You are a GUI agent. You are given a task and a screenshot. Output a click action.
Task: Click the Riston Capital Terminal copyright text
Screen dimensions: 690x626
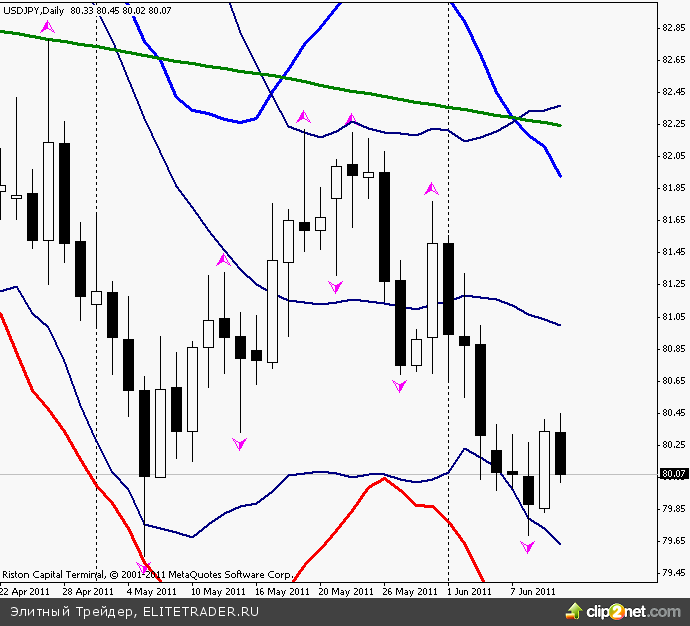tap(147, 575)
